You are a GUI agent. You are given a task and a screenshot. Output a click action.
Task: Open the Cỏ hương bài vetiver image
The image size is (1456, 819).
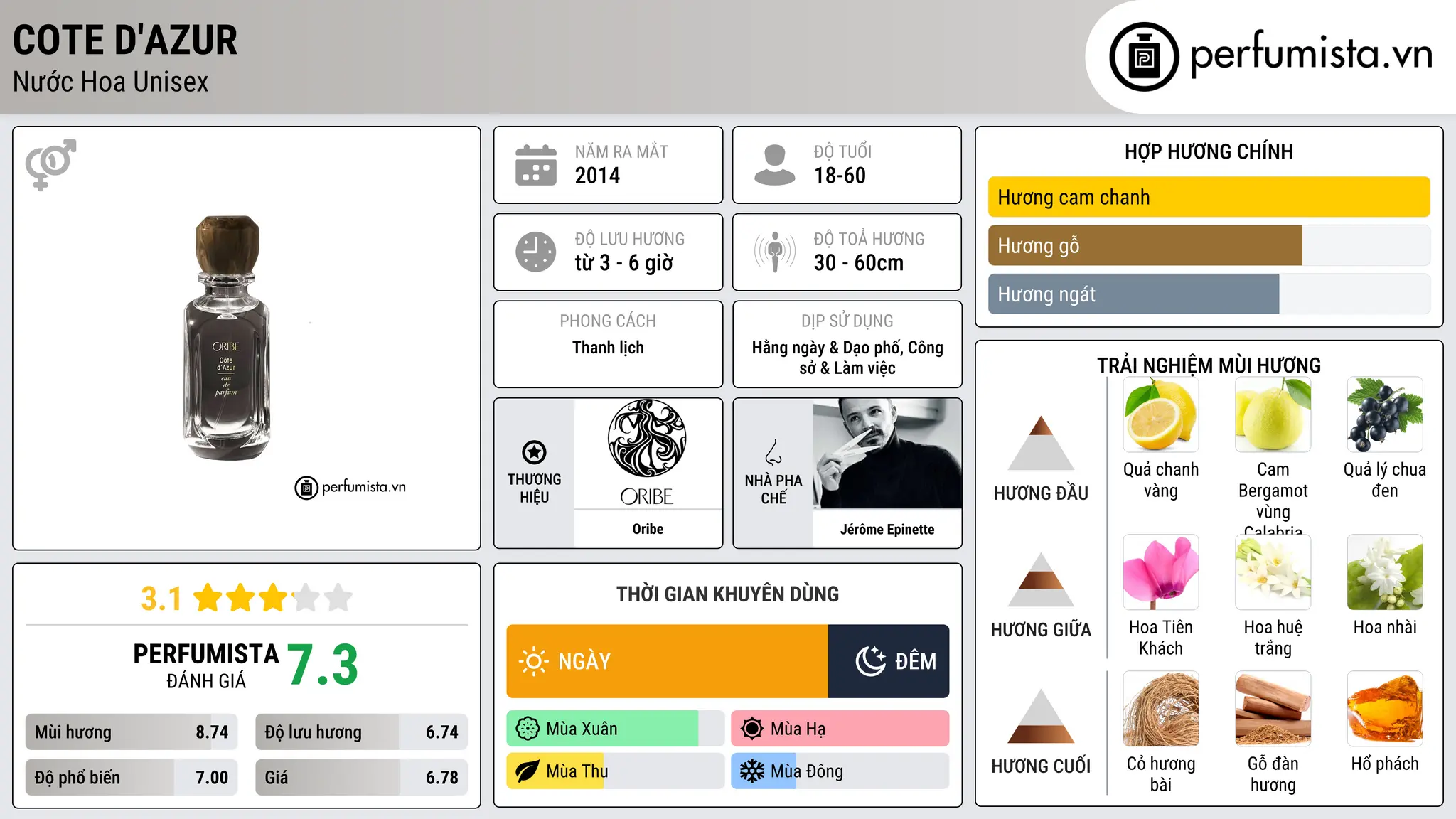click(x=1161, y=709)
